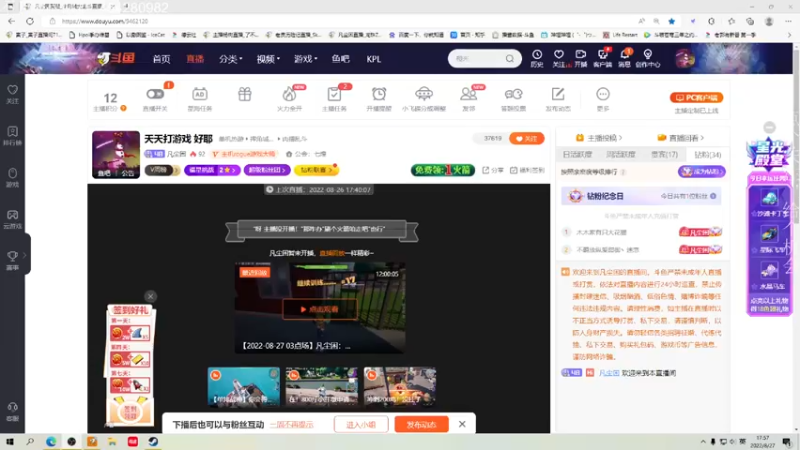Click the purple 成为钻粉 button
The width and height of the screenshot is (800, 450).
702,171
